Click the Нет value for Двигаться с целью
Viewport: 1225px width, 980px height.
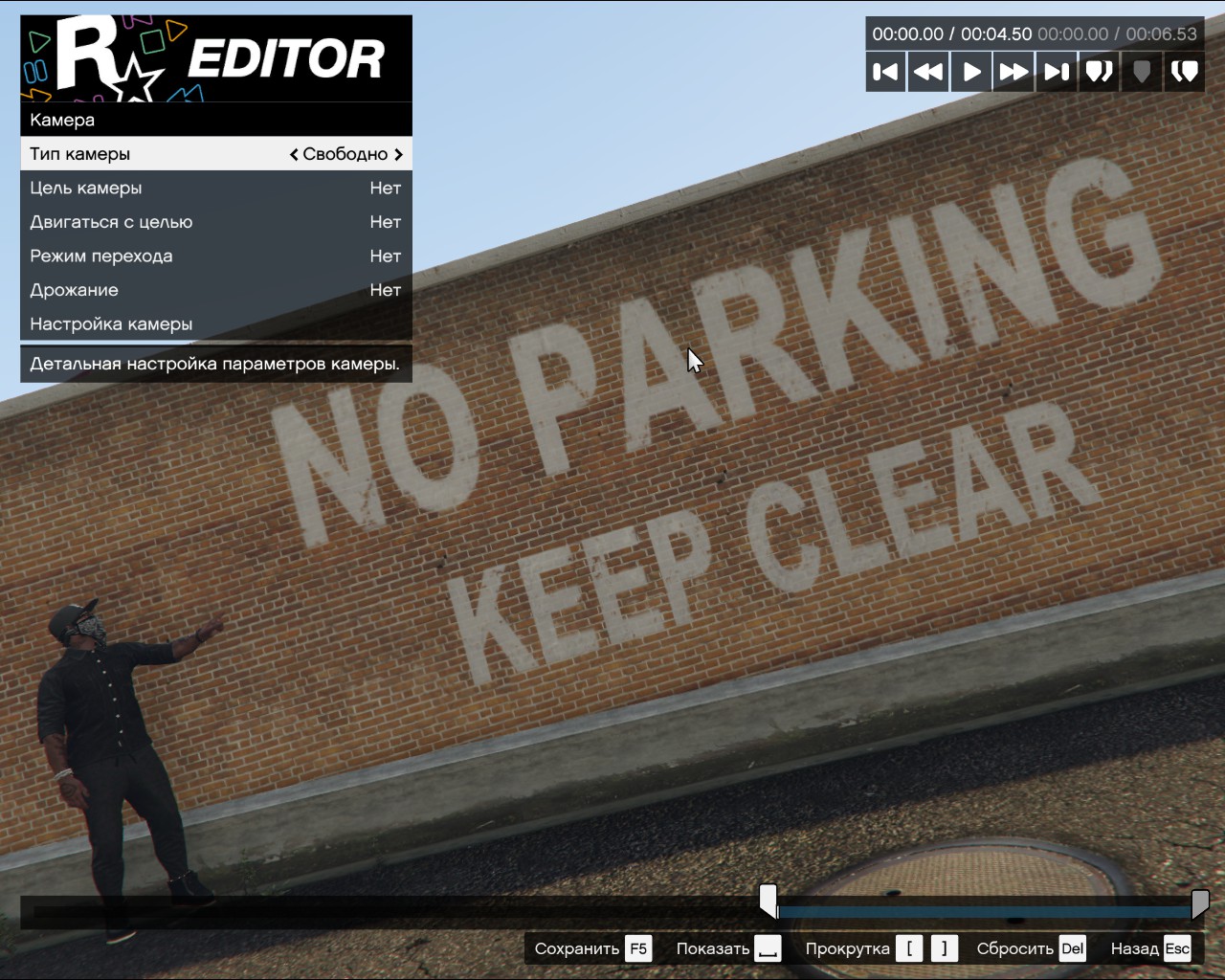(386, 222)
